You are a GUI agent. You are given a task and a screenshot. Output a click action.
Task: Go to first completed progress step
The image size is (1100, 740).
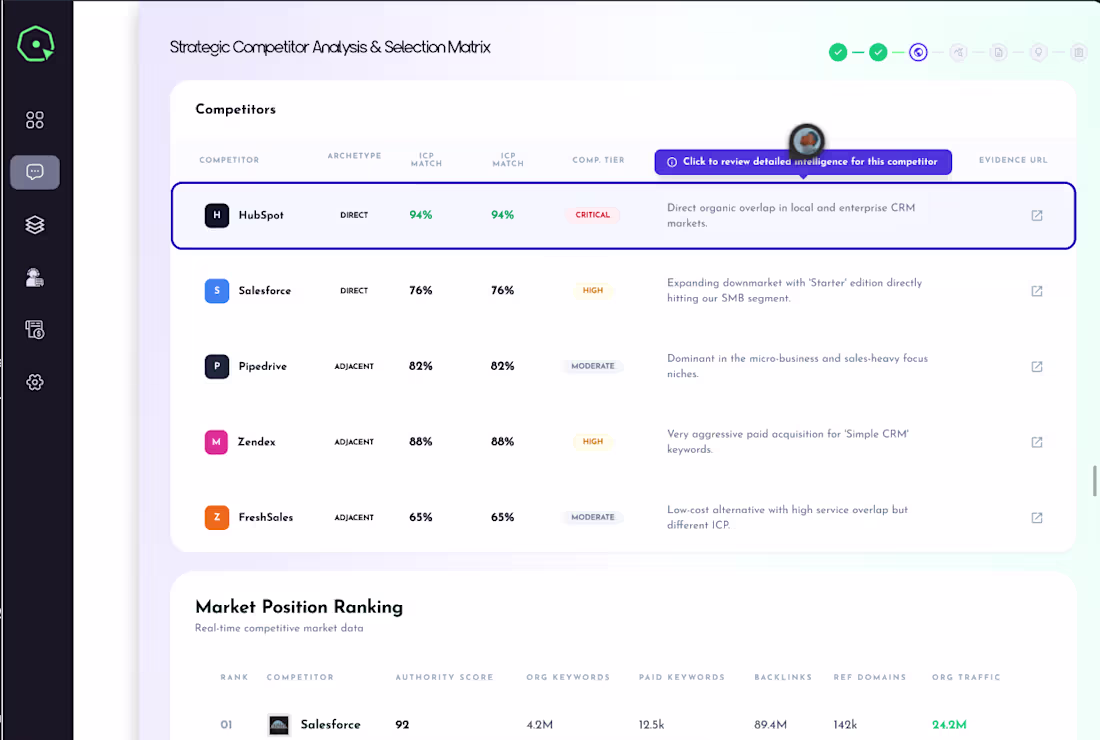(838, 52)
